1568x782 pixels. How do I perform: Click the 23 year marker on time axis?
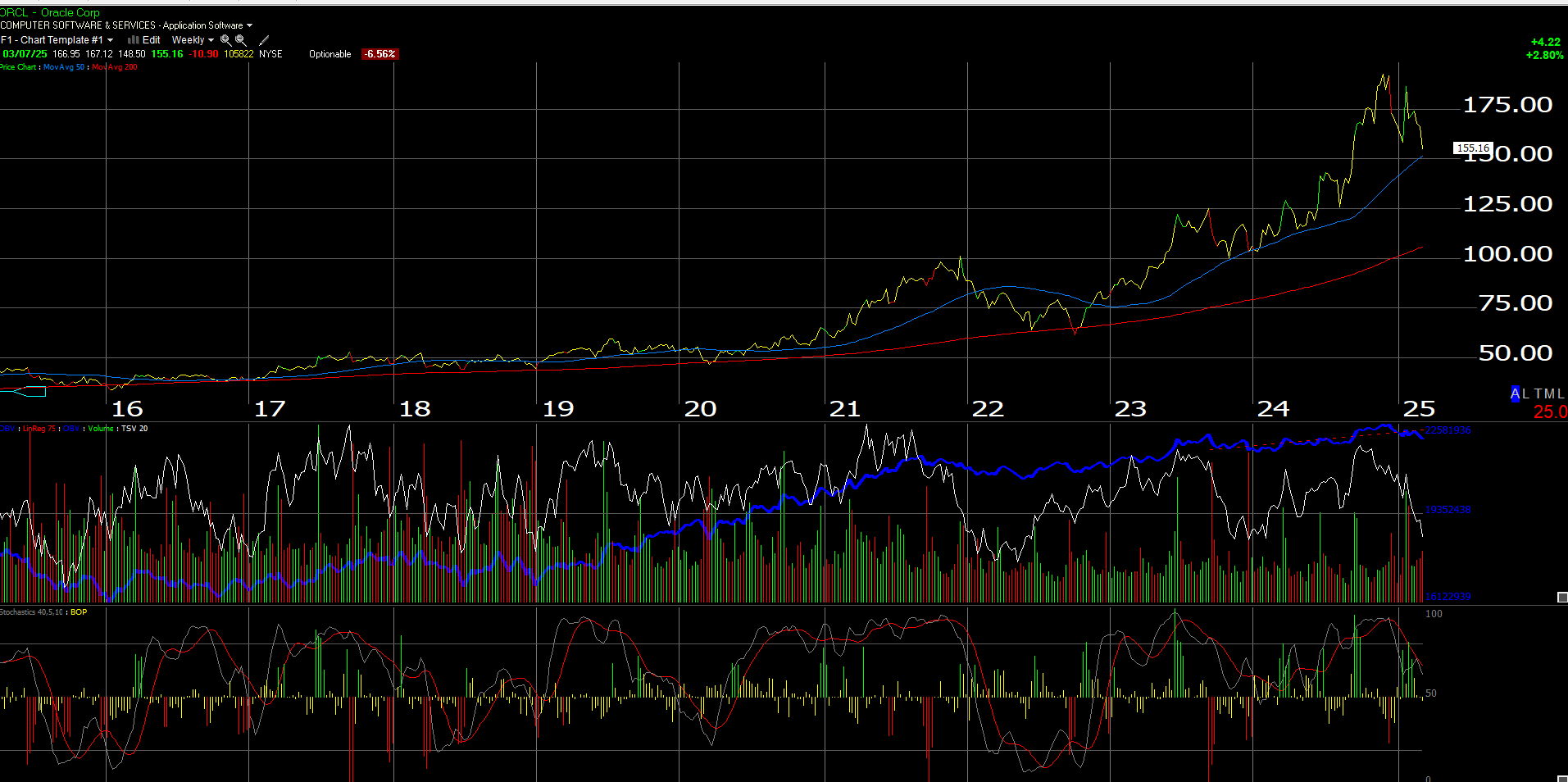1130,409
